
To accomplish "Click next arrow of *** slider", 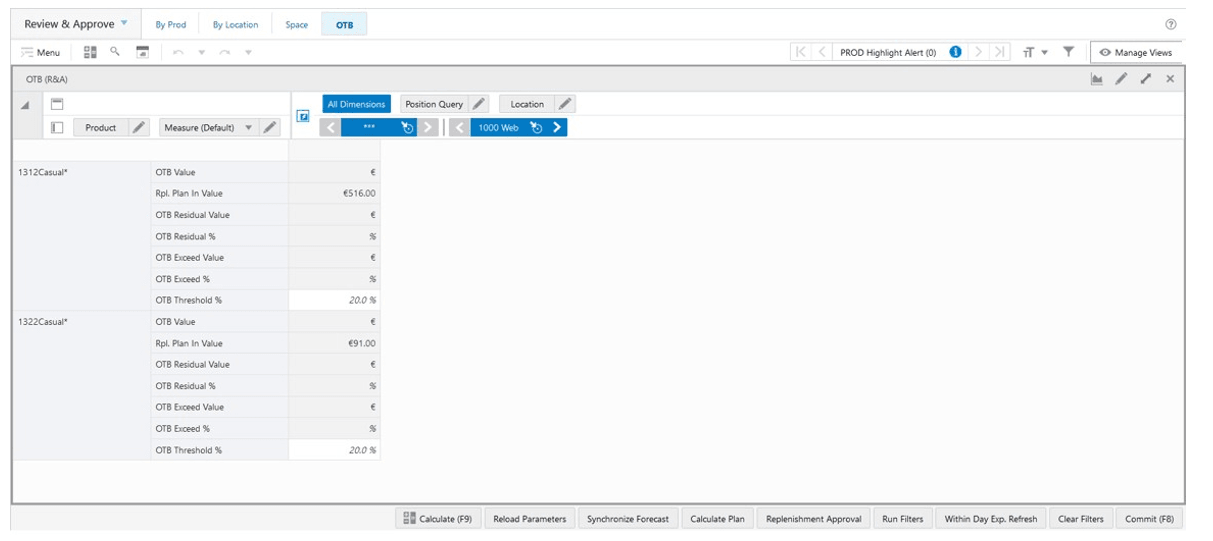I will click(428, 128).
